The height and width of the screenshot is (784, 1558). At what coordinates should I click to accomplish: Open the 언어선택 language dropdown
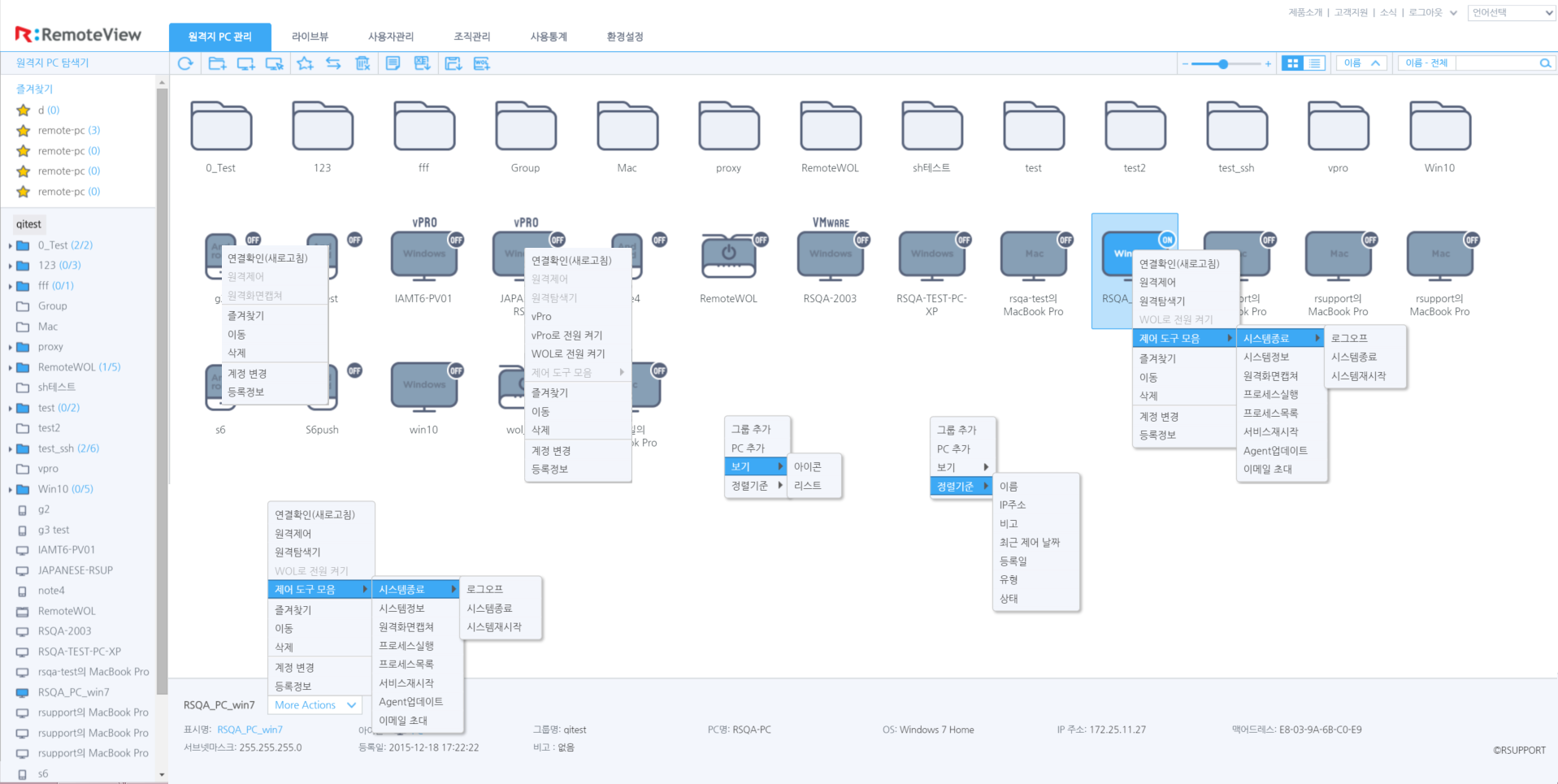click(1512, 12)
